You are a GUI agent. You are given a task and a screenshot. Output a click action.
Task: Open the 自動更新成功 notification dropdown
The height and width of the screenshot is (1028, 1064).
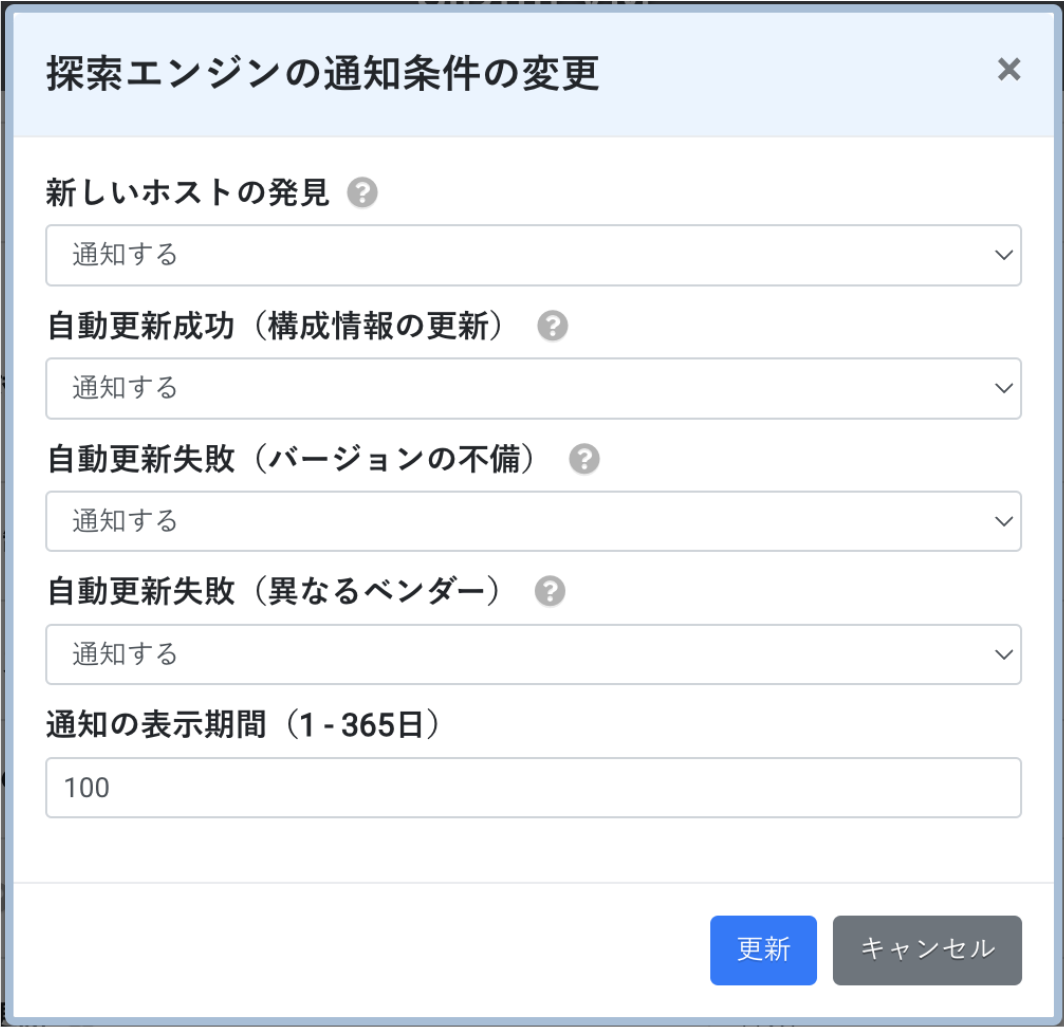[x=533, y=388]
